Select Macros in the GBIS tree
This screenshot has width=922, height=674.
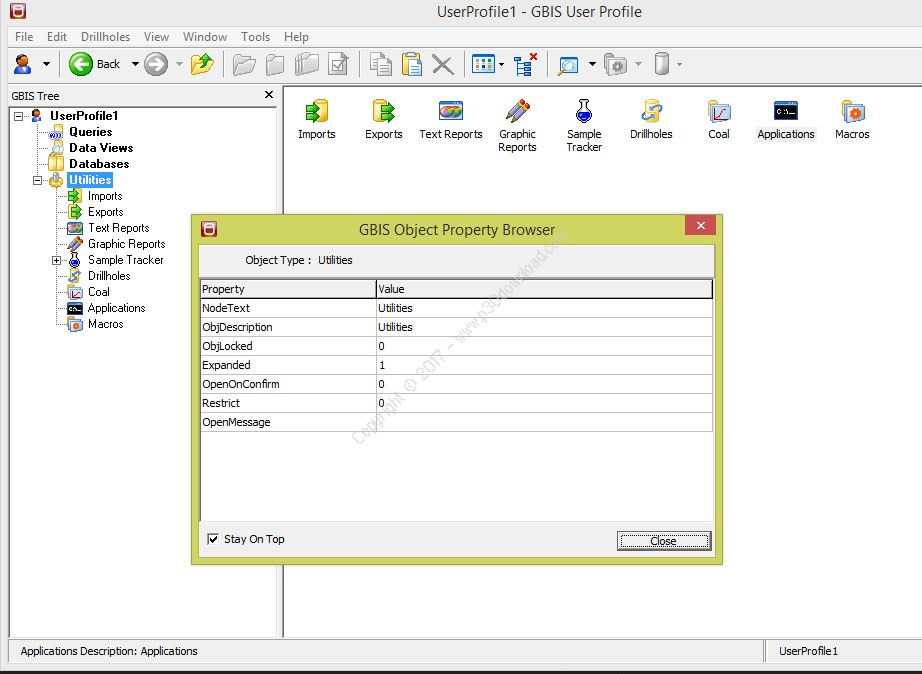pyautogui.click(x=106, y=324)
